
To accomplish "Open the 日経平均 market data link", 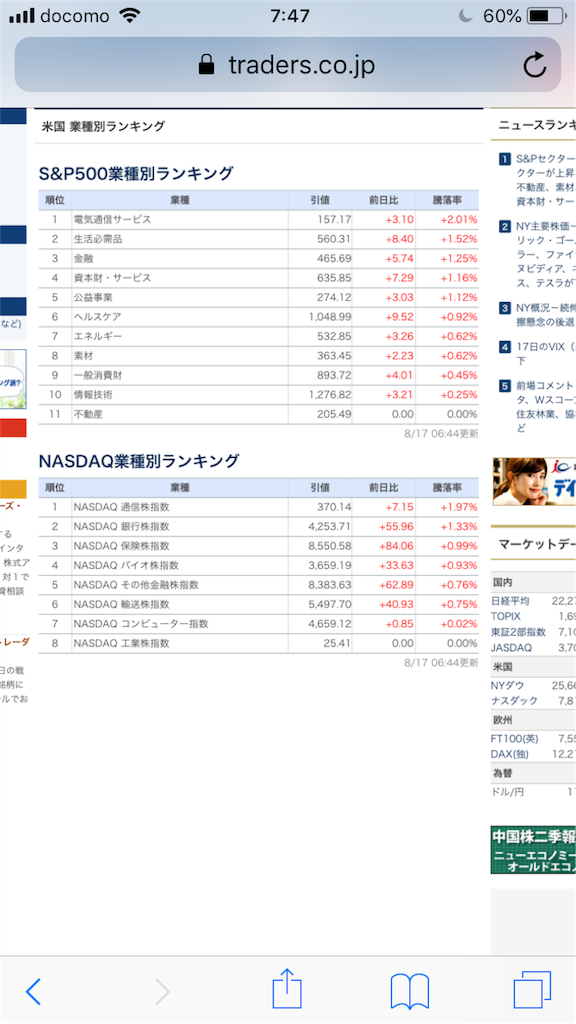I will click(x=510, y=601).
